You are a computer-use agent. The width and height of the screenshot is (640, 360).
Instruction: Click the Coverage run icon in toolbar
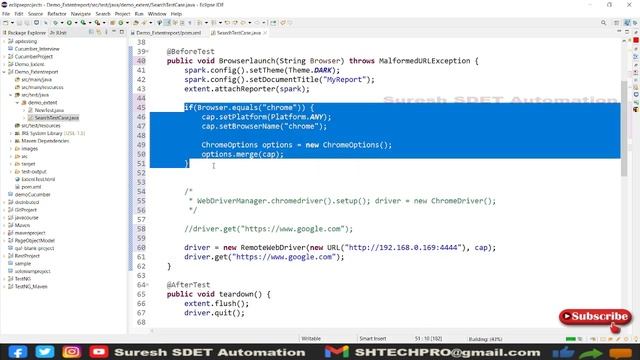click(x=83, y=23)
